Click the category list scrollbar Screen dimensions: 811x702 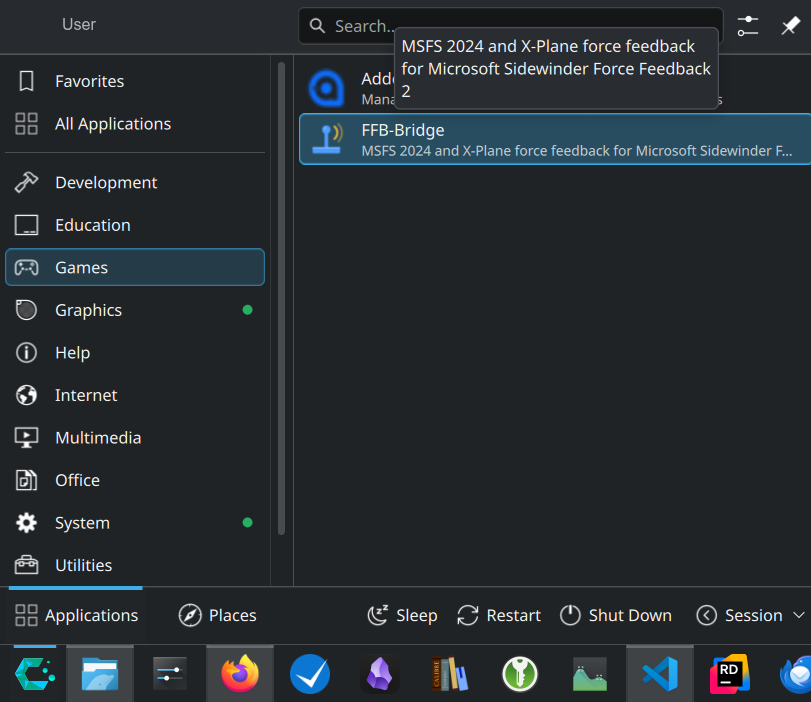pos(281,300)
